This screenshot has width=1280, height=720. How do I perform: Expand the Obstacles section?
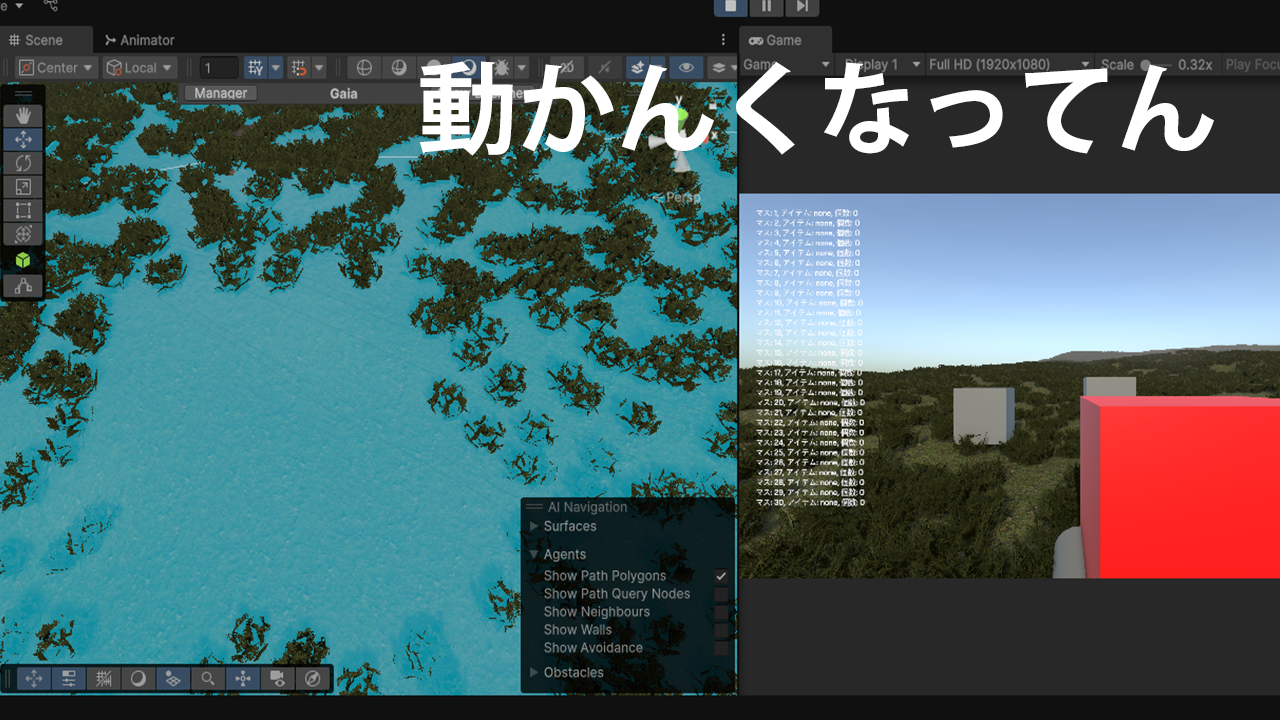pos(573,672)
